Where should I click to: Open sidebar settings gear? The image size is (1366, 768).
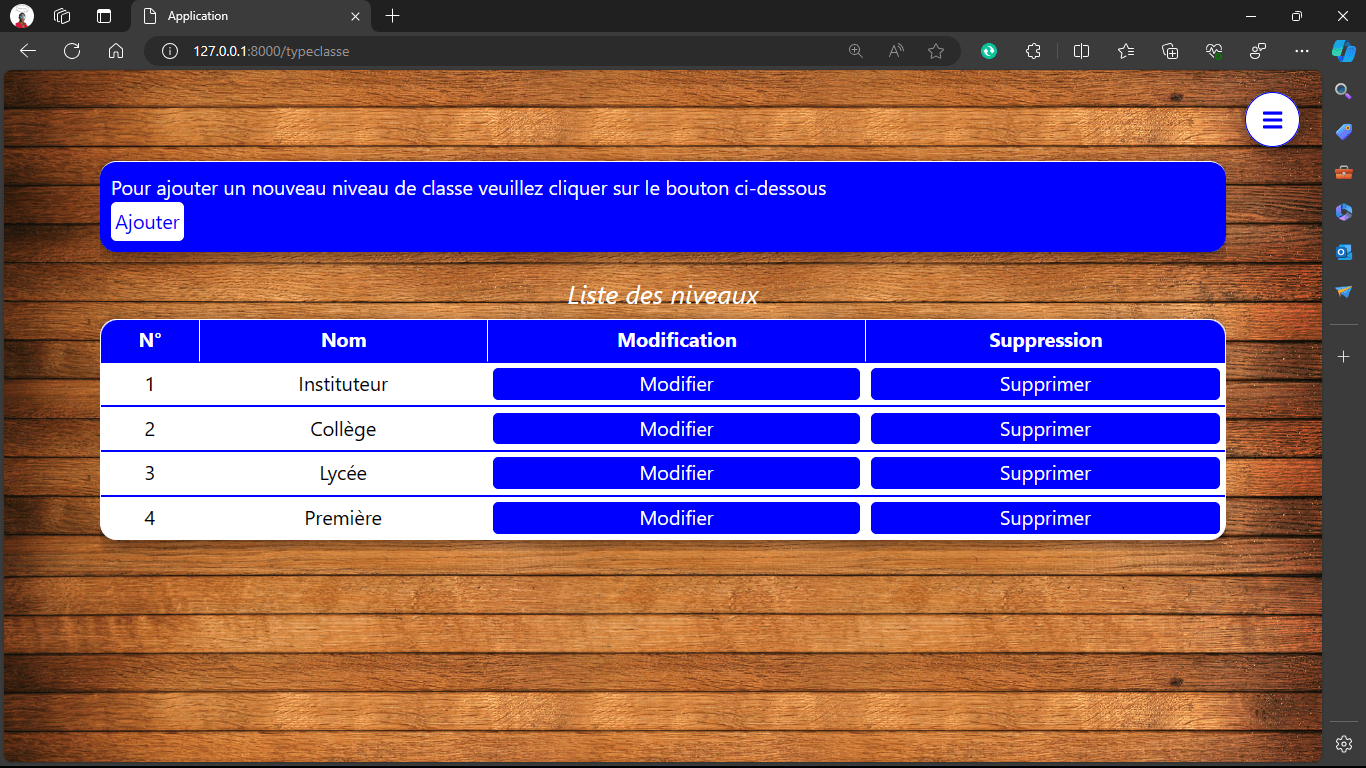pyautogui.click(x=1344, y=744)
